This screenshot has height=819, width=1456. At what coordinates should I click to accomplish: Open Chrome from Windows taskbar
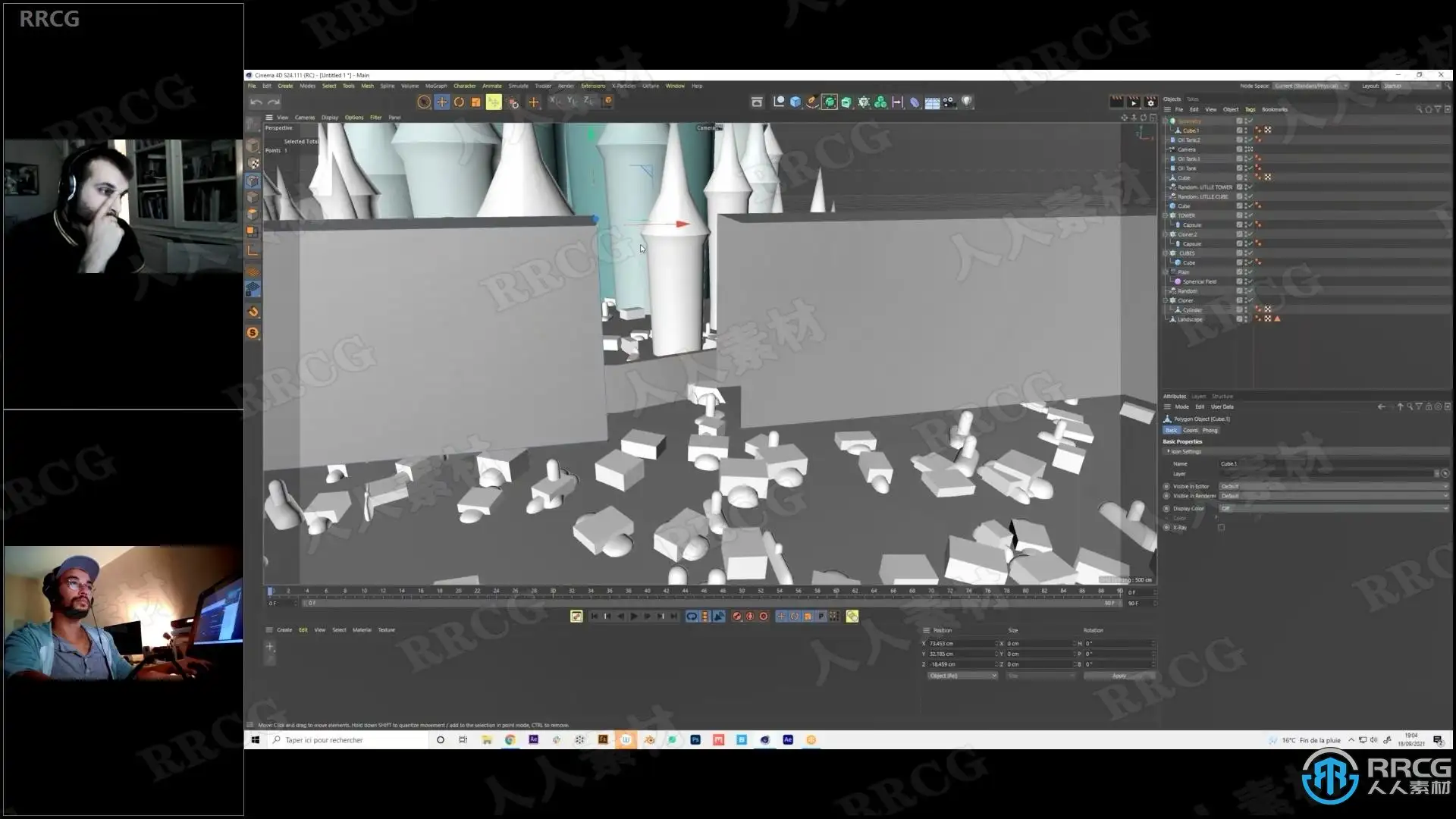coord(510,739)
